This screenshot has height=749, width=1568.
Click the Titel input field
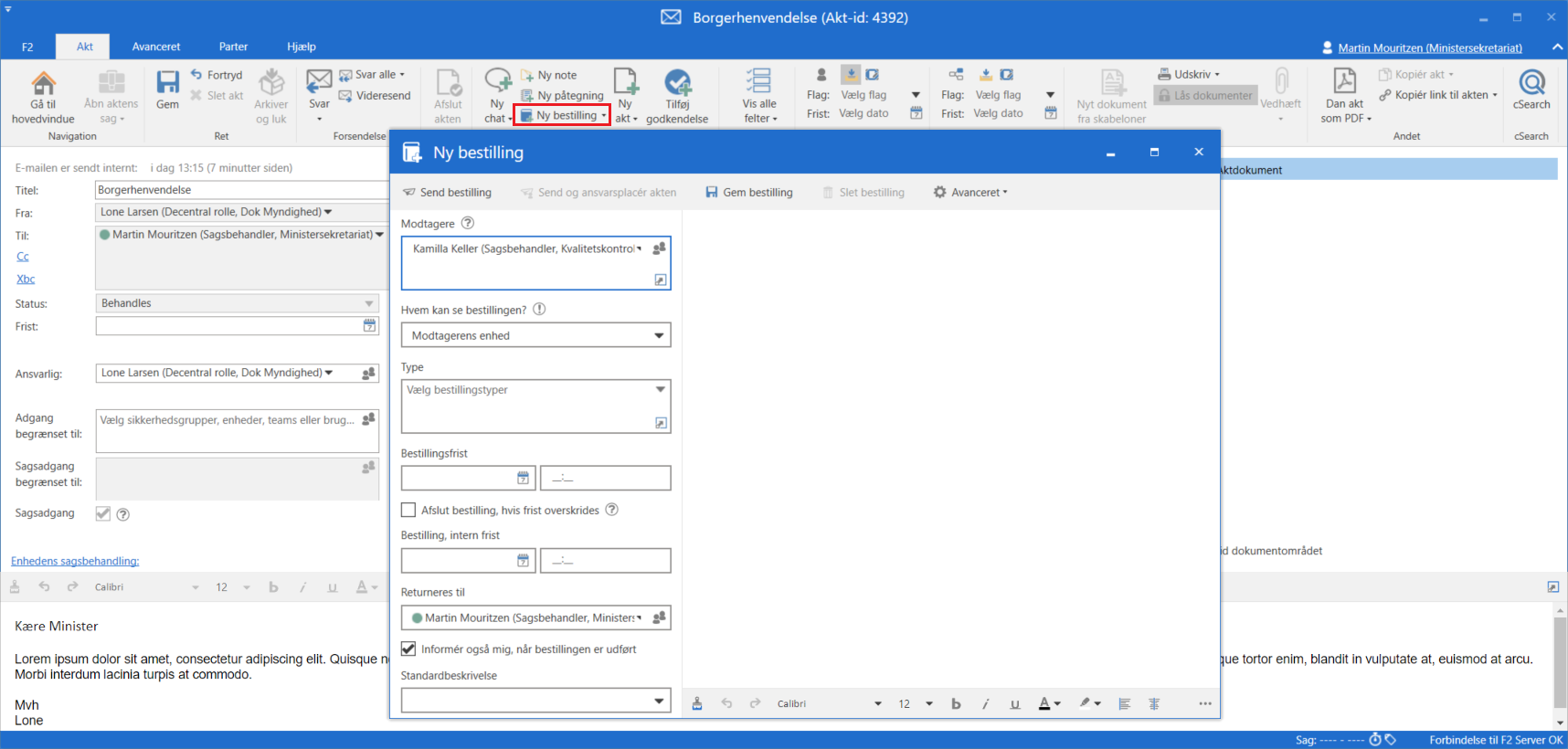click(242, 190)
